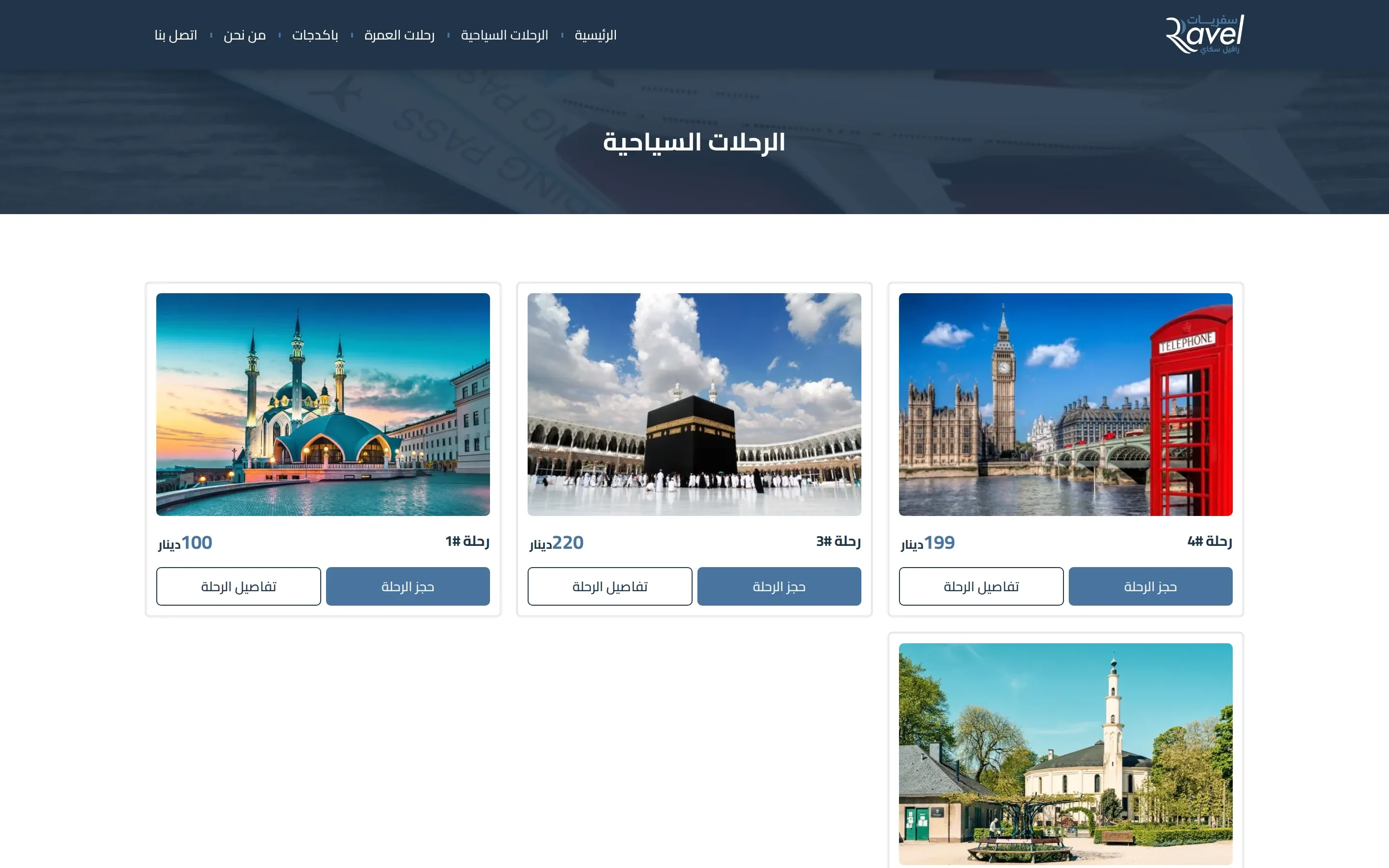Click the 100 دينار price
The width and height of the screenshot is (1389, 868).
click(x=185, y=542)
